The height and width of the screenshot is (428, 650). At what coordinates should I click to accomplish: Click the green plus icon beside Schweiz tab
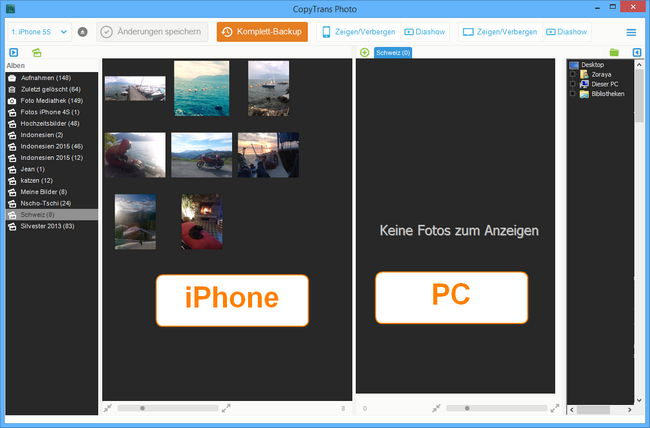[364, 52]
